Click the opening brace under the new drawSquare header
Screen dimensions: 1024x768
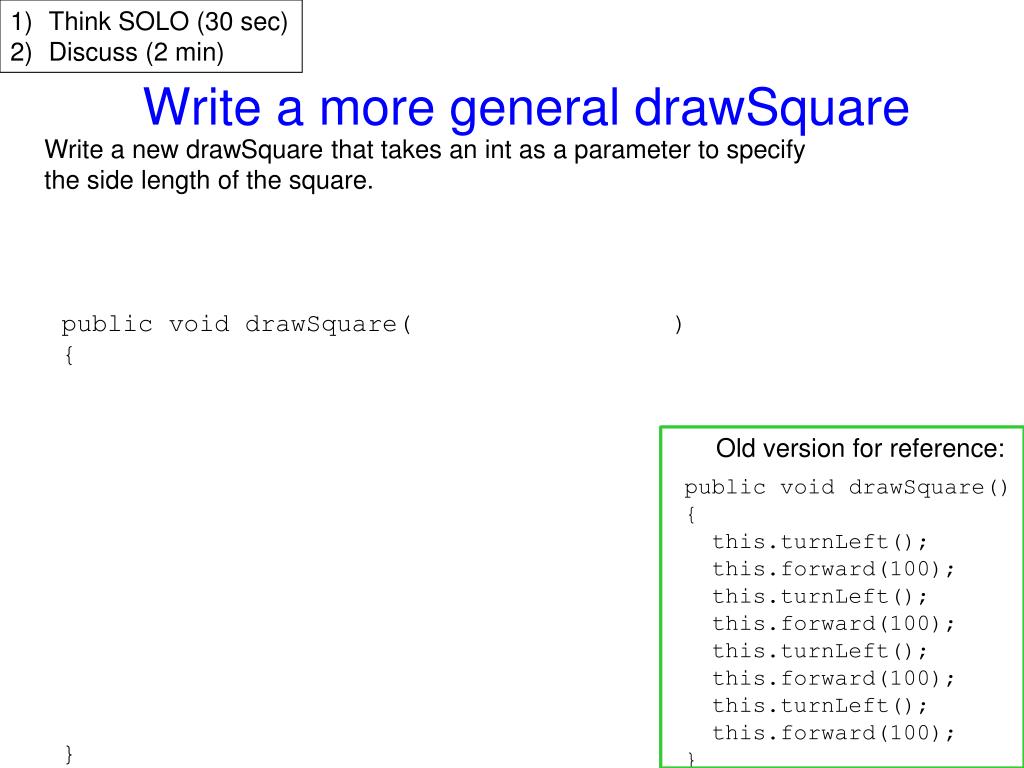tap(69, 356)
